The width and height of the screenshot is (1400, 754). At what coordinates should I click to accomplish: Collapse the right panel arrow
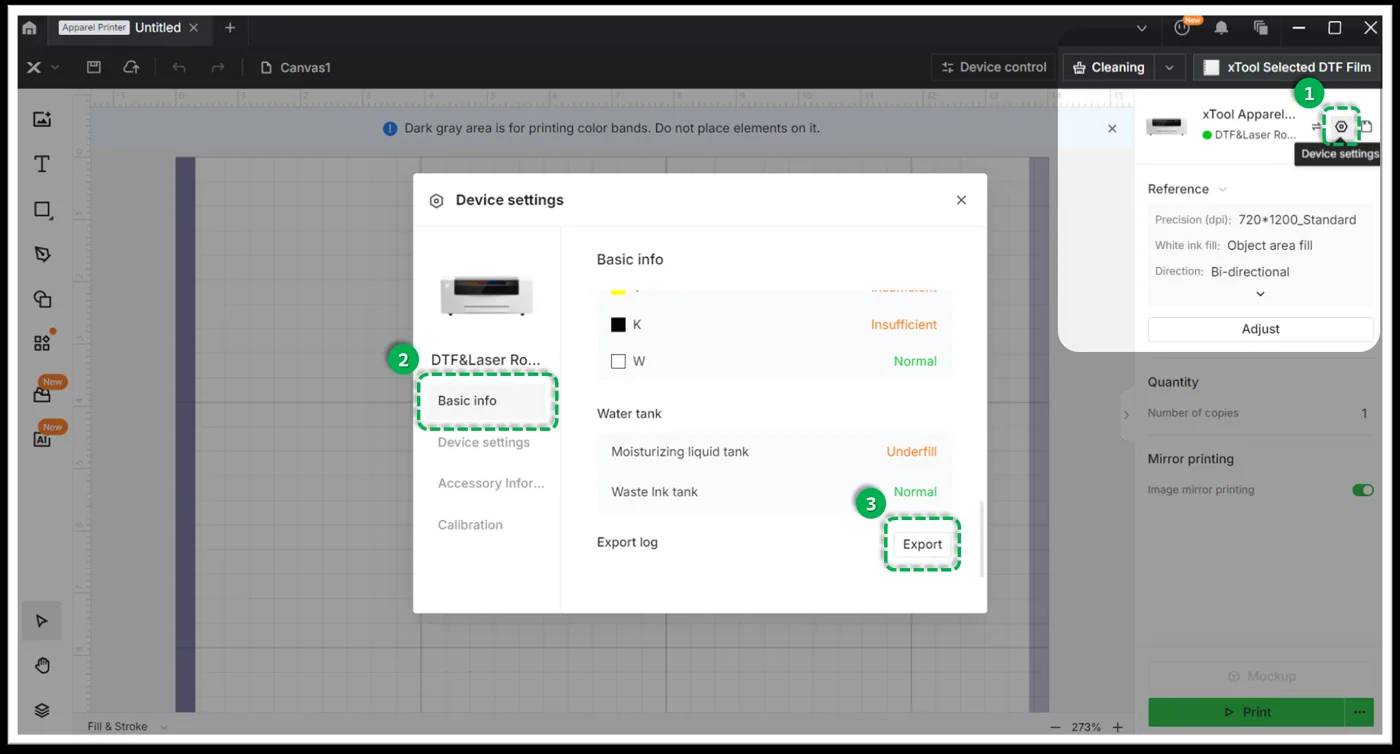pyautogui.click(x=1126, y=414)
